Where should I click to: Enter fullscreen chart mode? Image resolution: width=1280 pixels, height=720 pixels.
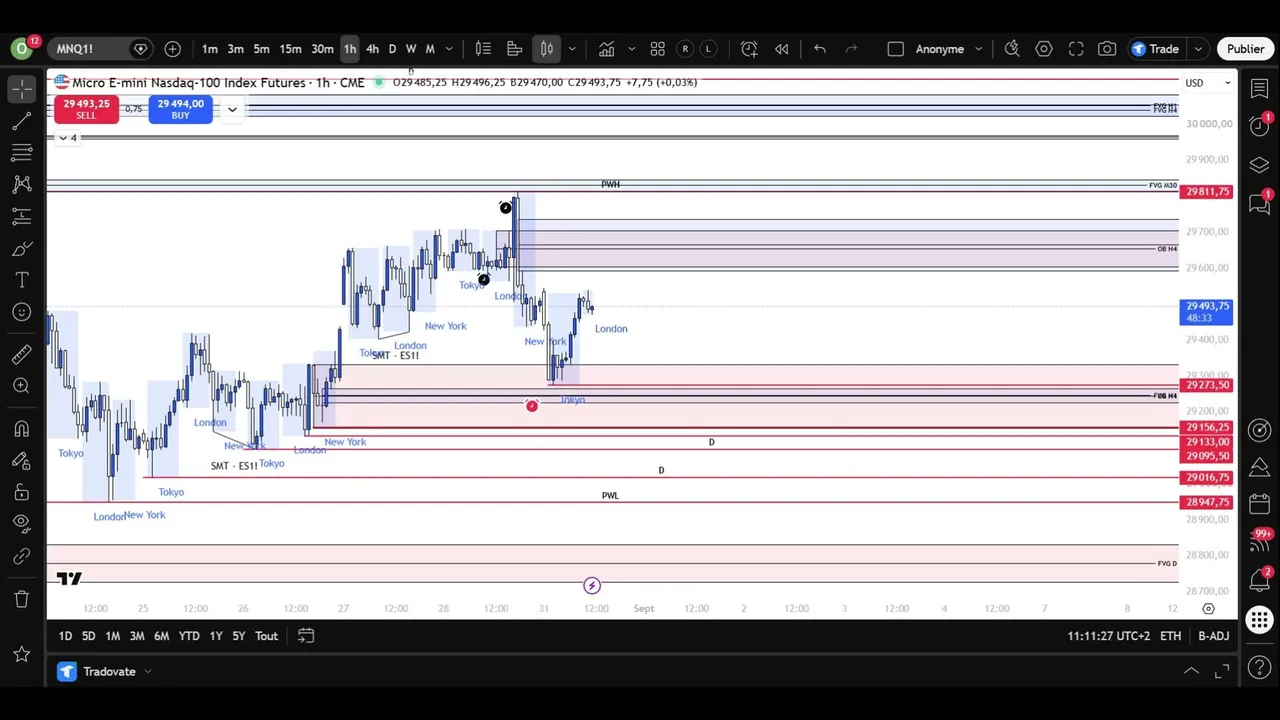[1076, 49]
